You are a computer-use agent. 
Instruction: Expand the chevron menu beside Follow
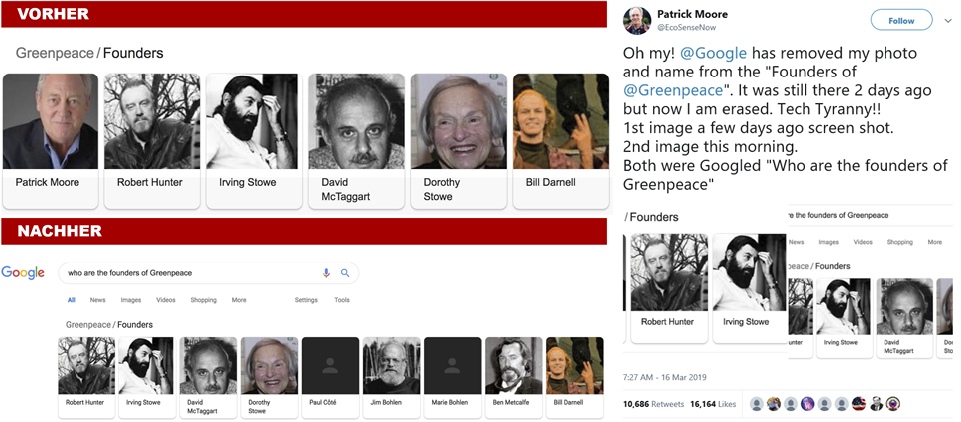tap(948, 21)
